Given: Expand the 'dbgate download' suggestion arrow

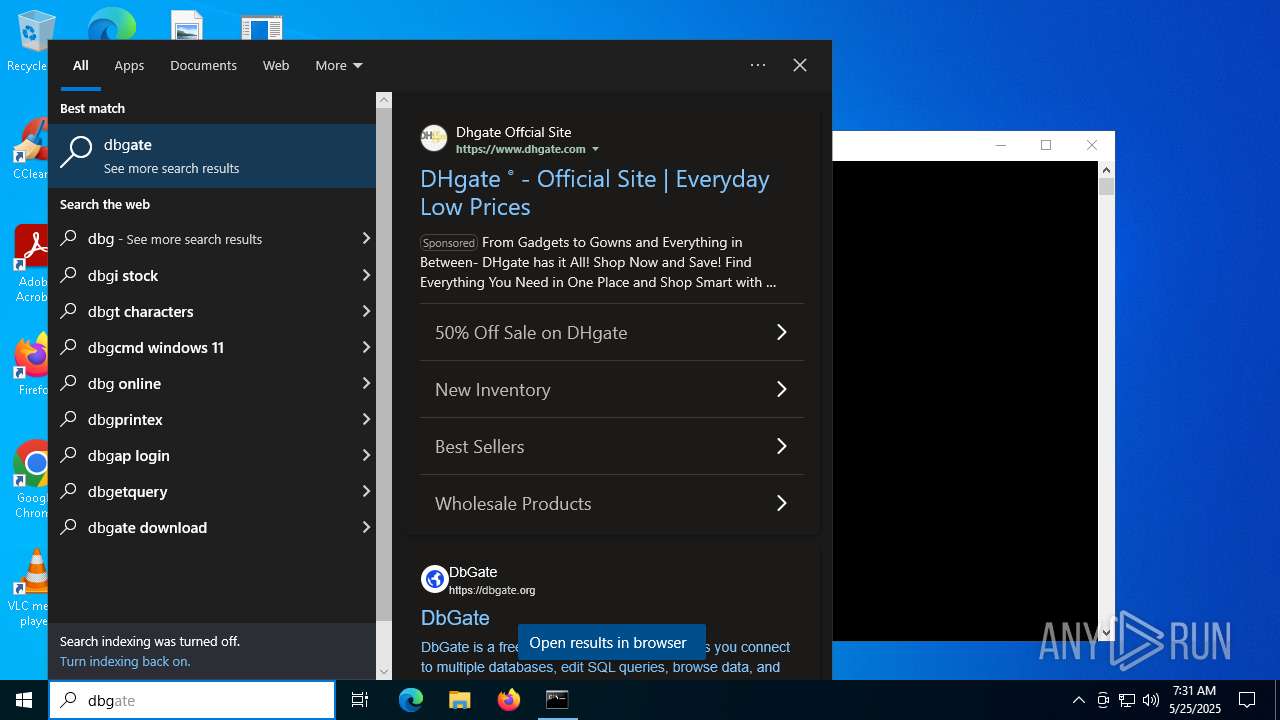Looking at the screenshot, I should [366, 527].
